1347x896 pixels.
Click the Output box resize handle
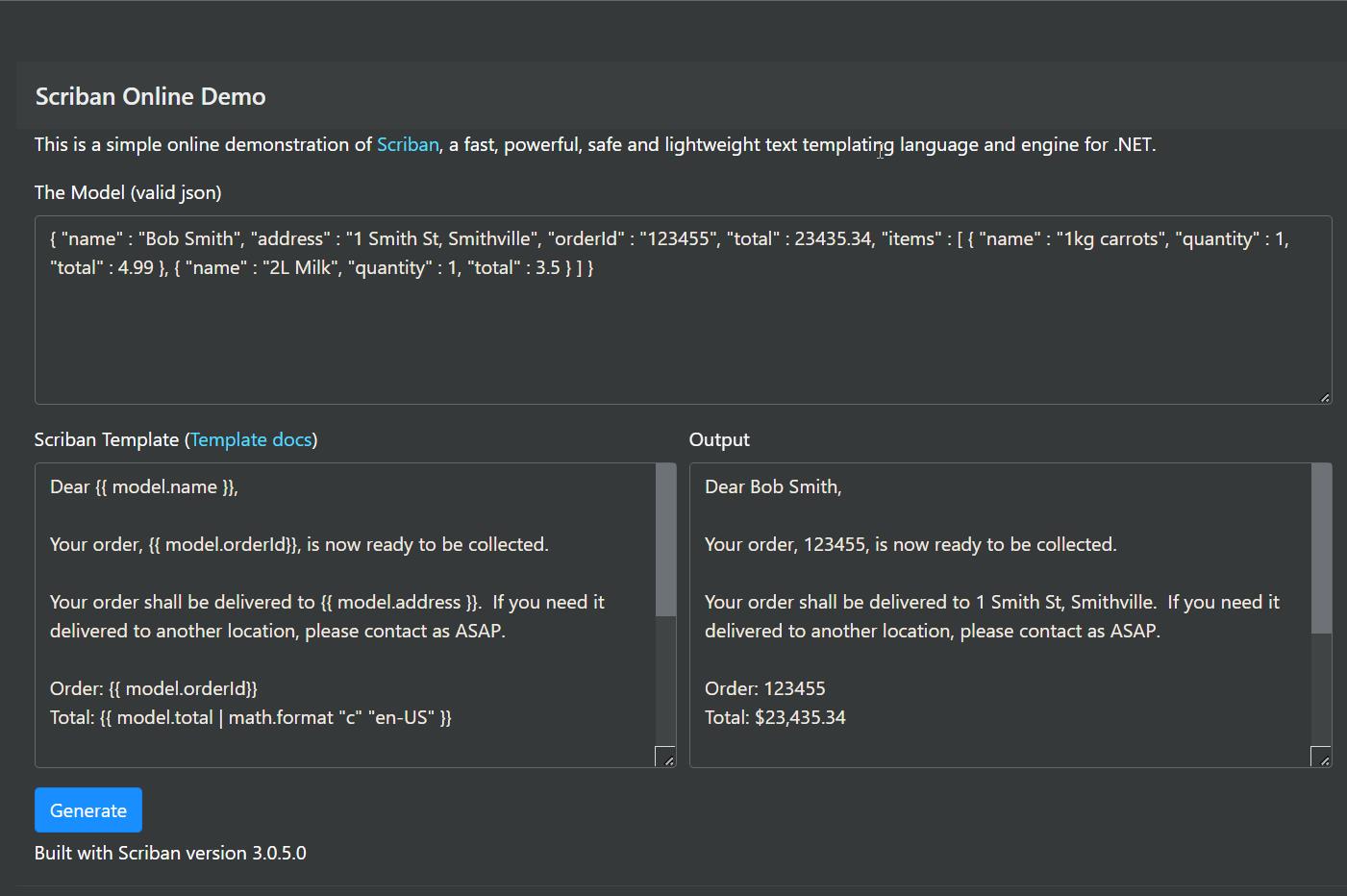pos(1321,758)
